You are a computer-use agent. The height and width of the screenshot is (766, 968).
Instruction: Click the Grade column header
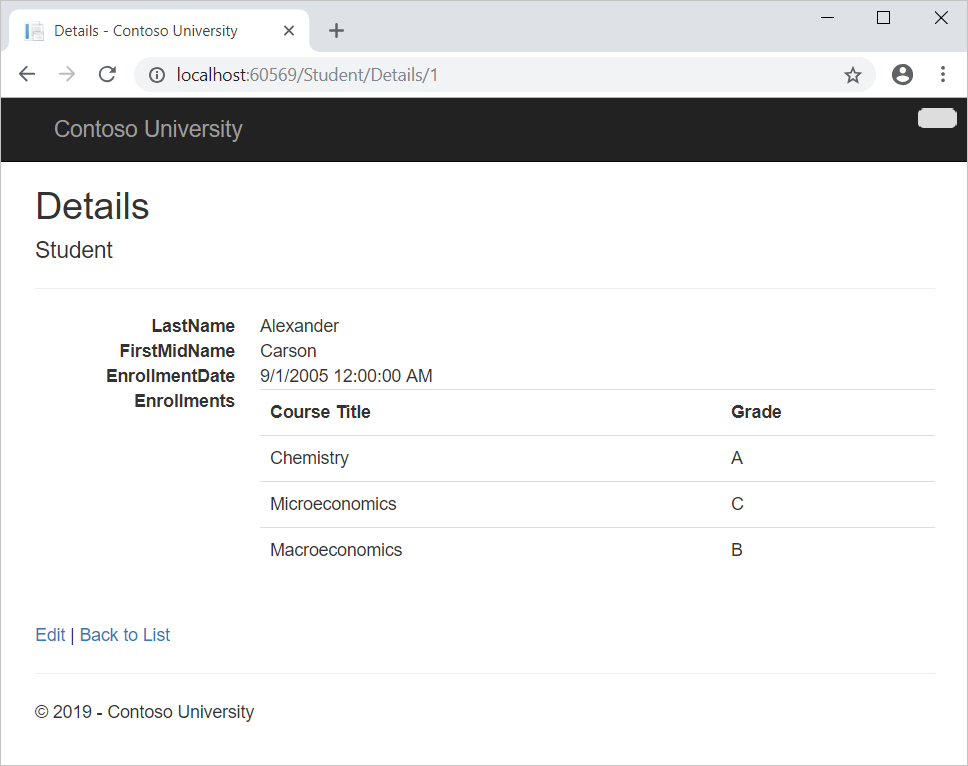pyautogui.click(x=756, y=411)
